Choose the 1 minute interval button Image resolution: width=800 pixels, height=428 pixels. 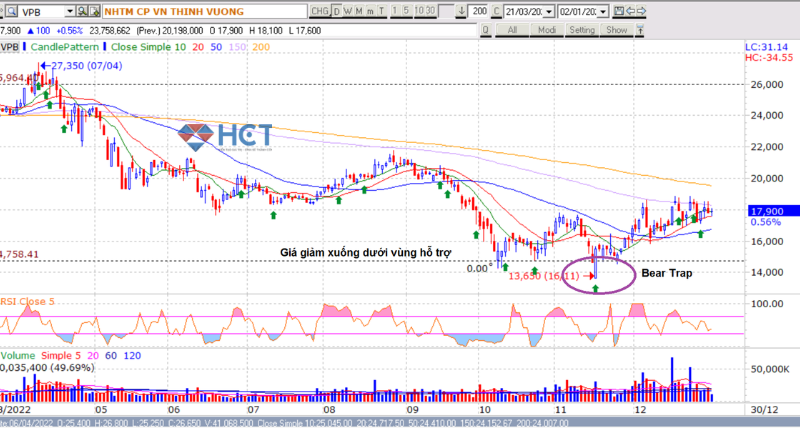[395, 11]
